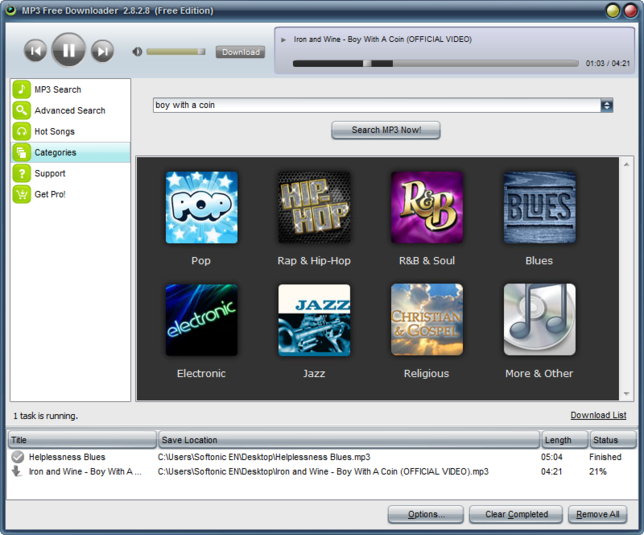Click the Helplessness Blues.mp3 save path
644x535 pixels.
click(x=264, y=457)
